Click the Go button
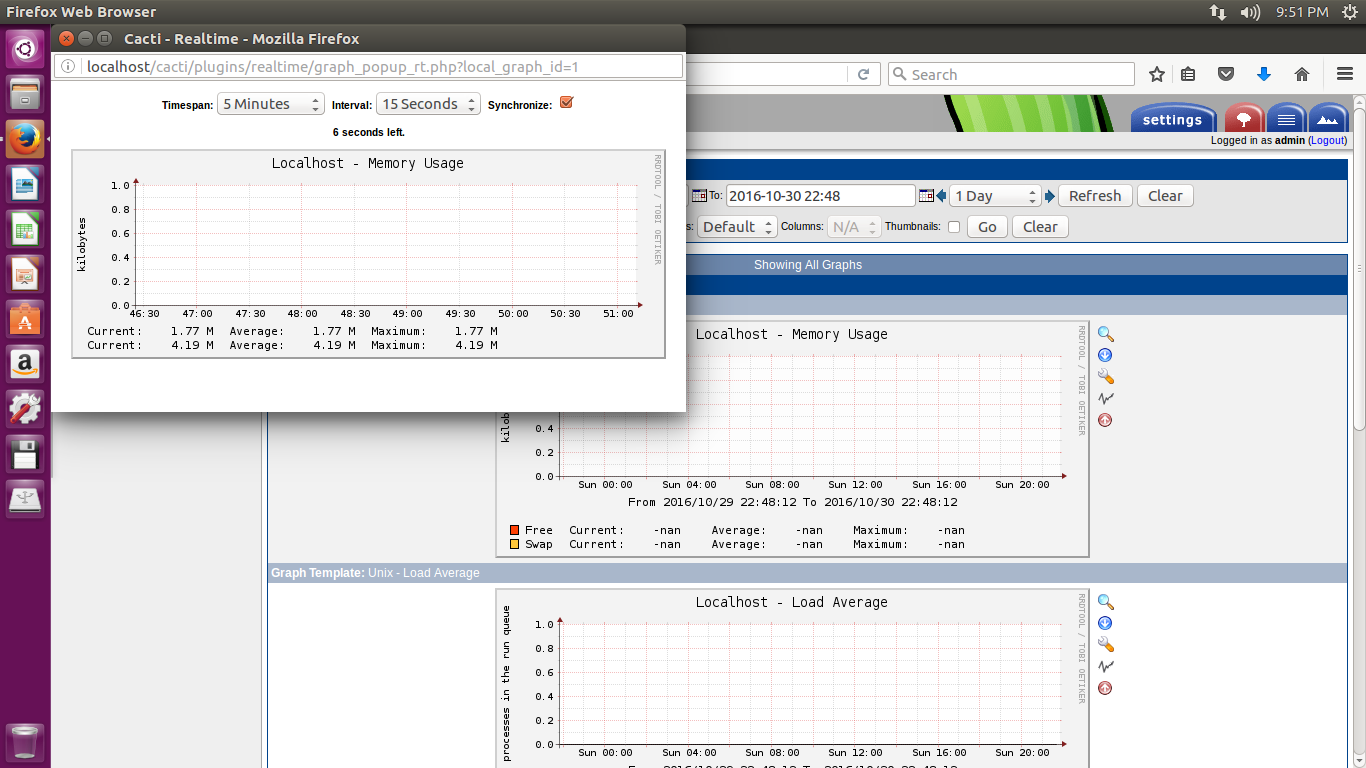The height and width of the screenshot is (768, 1366). pos(987,227)
